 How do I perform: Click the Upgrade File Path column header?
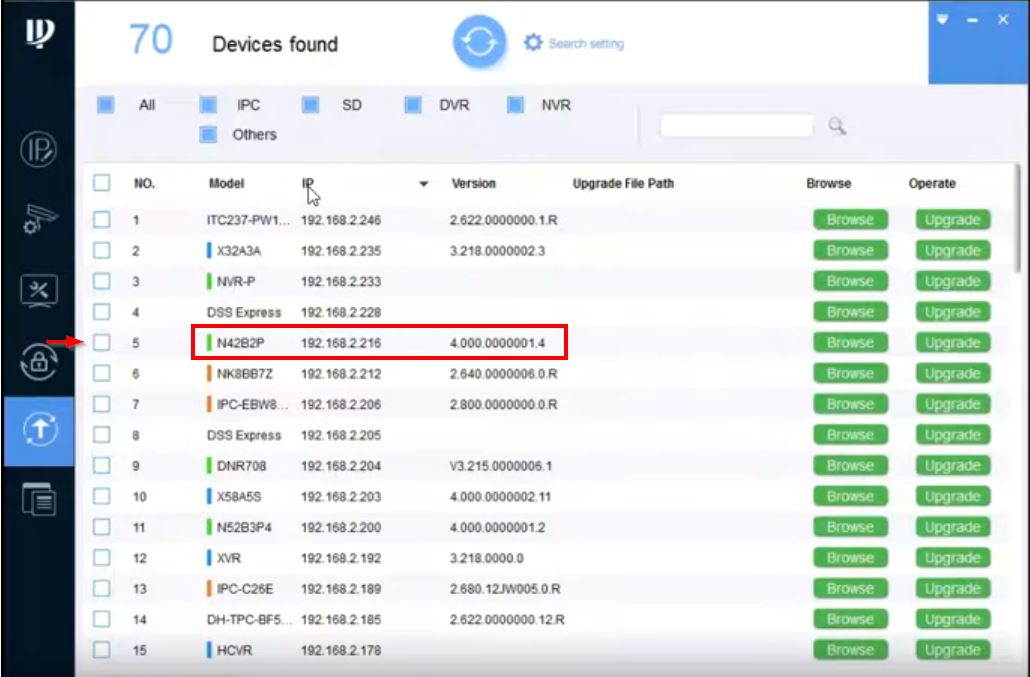[x=623, y=183]
